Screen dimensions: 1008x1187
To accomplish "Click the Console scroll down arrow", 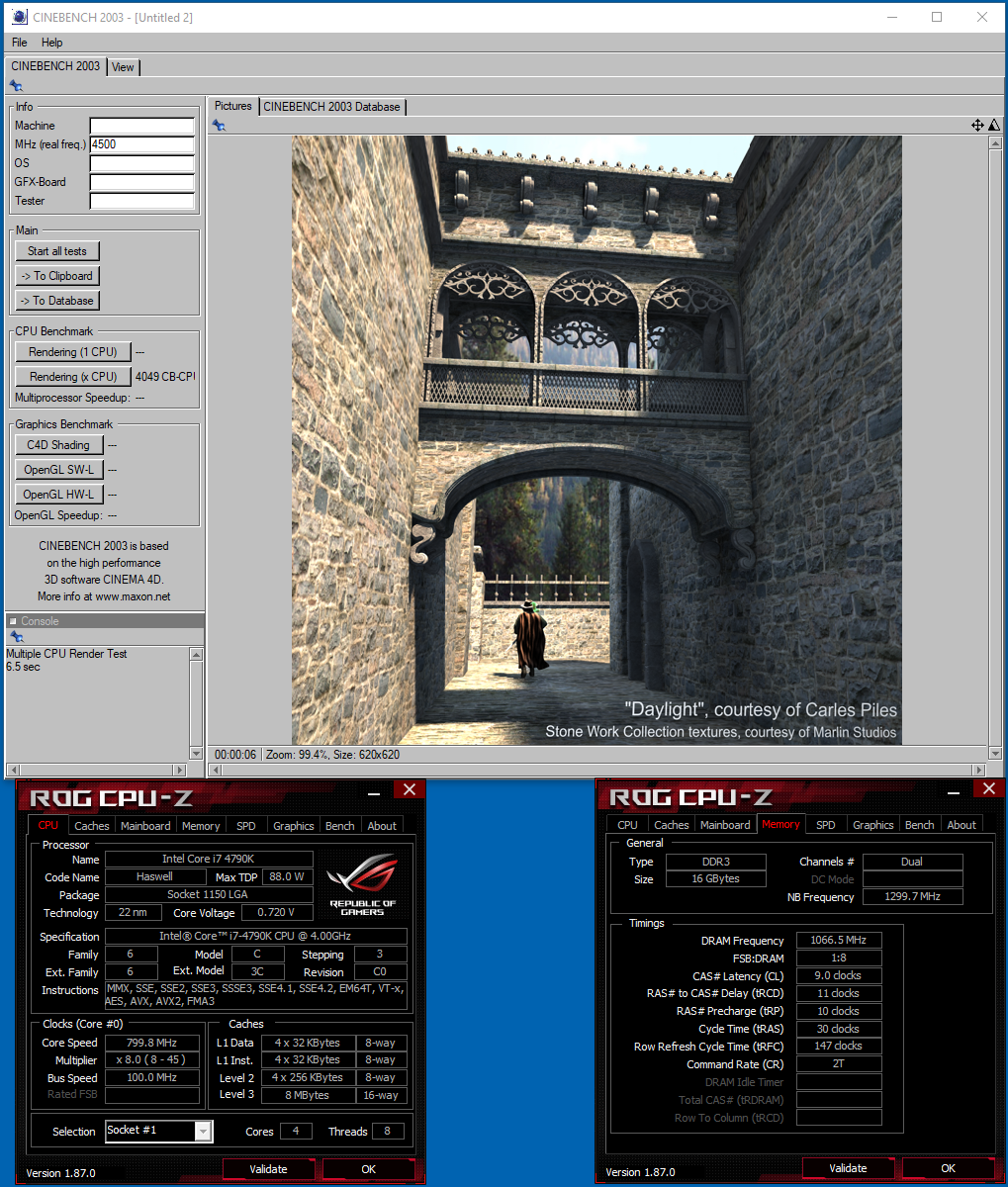I will (196, 755).
